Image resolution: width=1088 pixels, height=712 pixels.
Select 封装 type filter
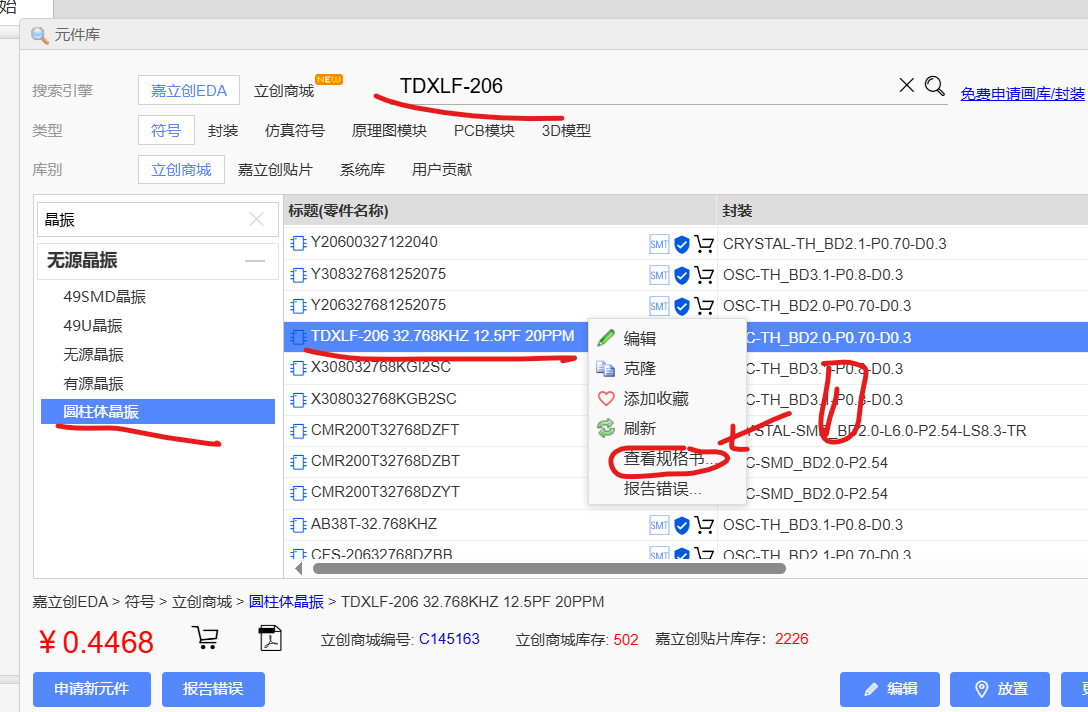coord(223,130)
